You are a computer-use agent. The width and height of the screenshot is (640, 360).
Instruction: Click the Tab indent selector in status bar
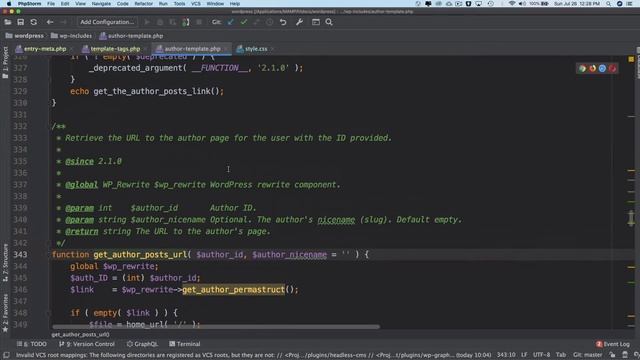click(561, 355)
